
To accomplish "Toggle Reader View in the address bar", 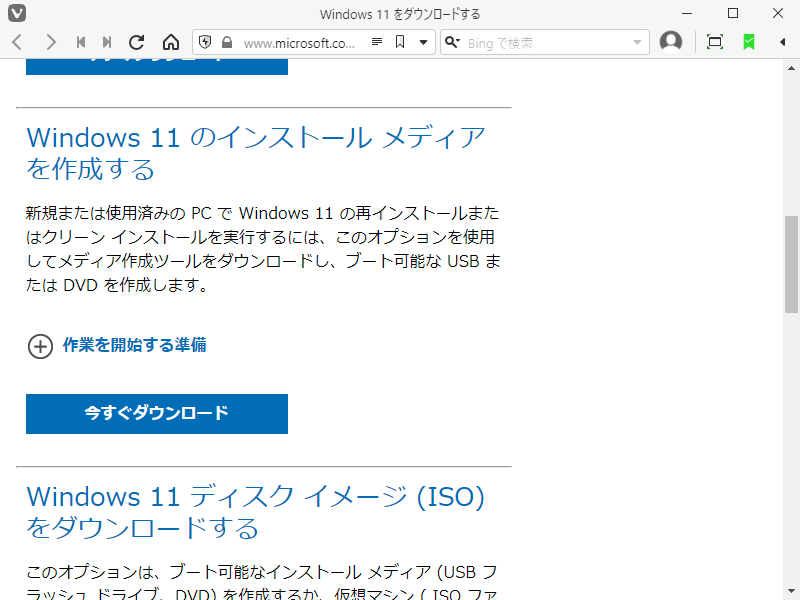I will [377, 41].
